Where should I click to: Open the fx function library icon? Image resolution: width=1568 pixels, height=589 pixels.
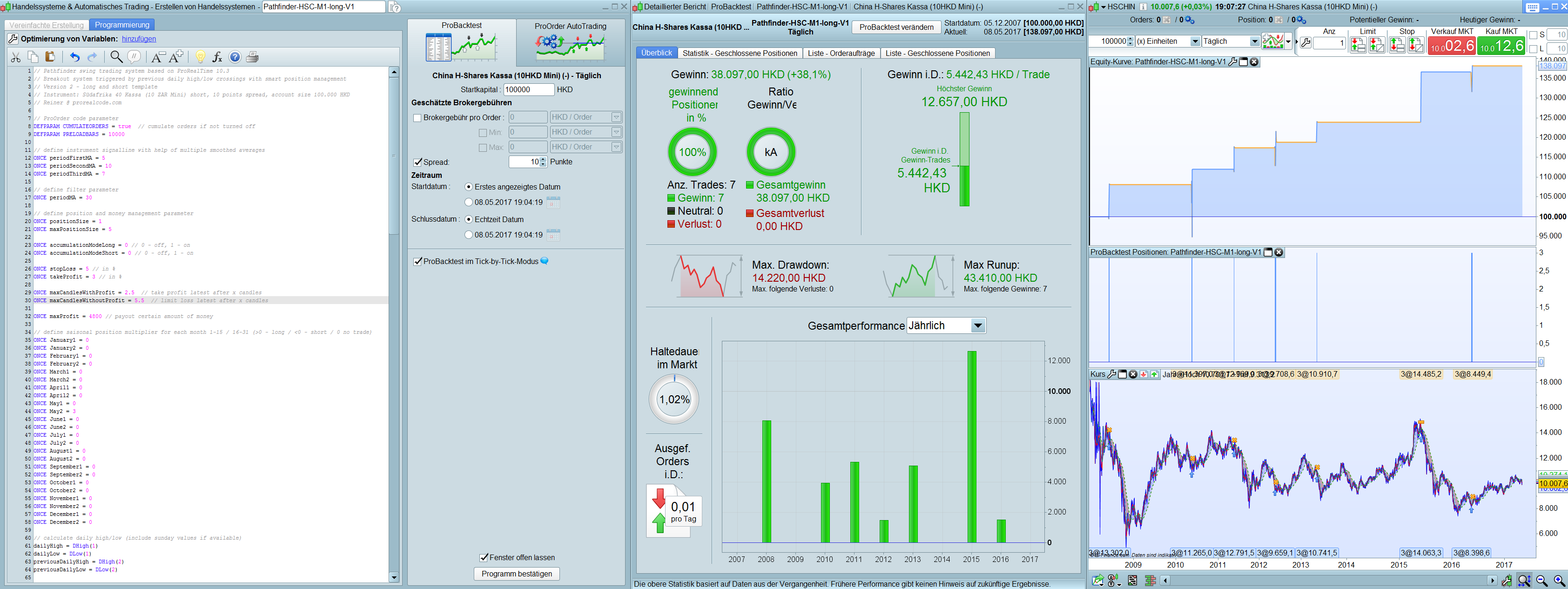coord(217,57)
